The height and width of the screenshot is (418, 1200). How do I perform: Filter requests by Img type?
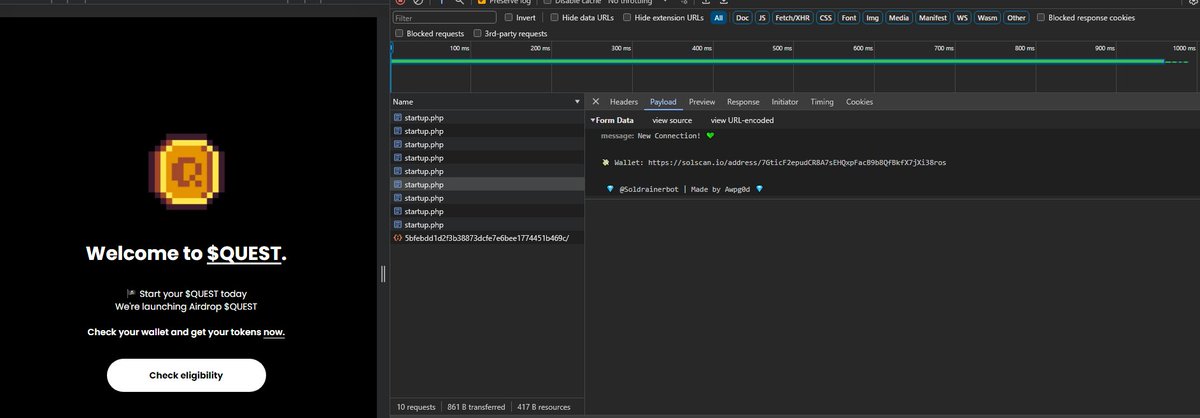click(x=873, y=18)
